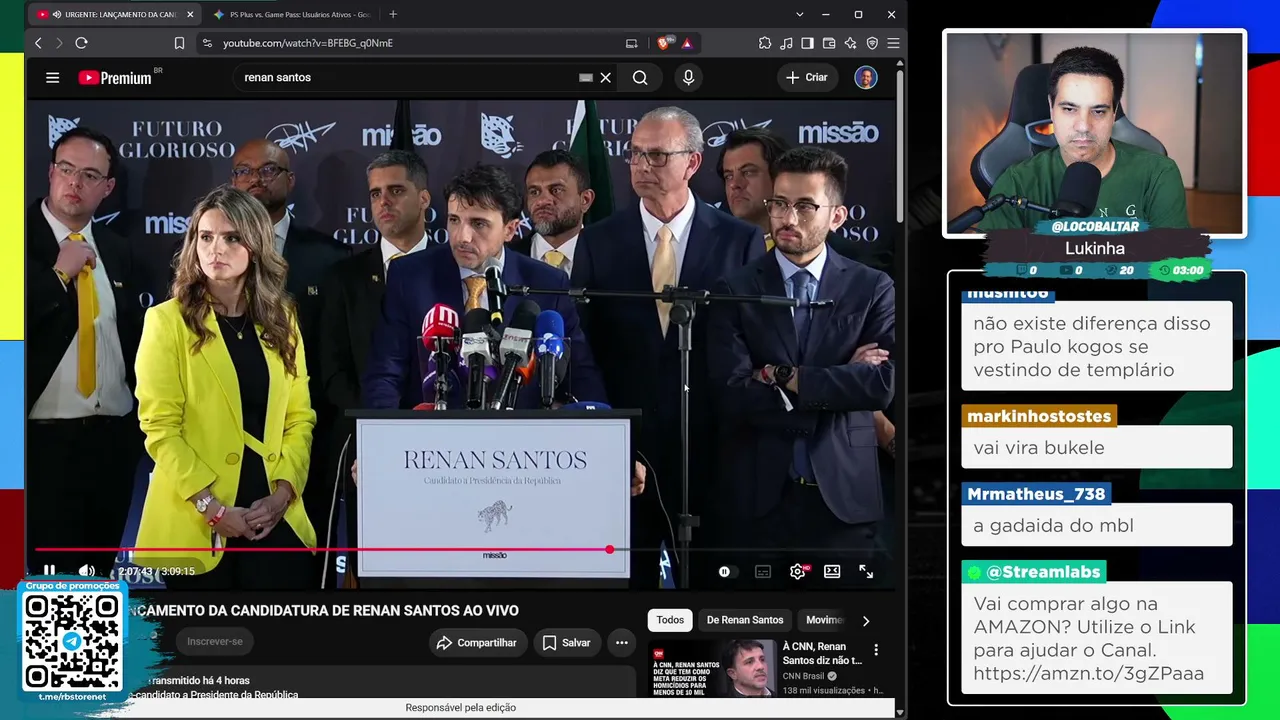Select the Todos filter chip
1280x720 pixels.
670,620
